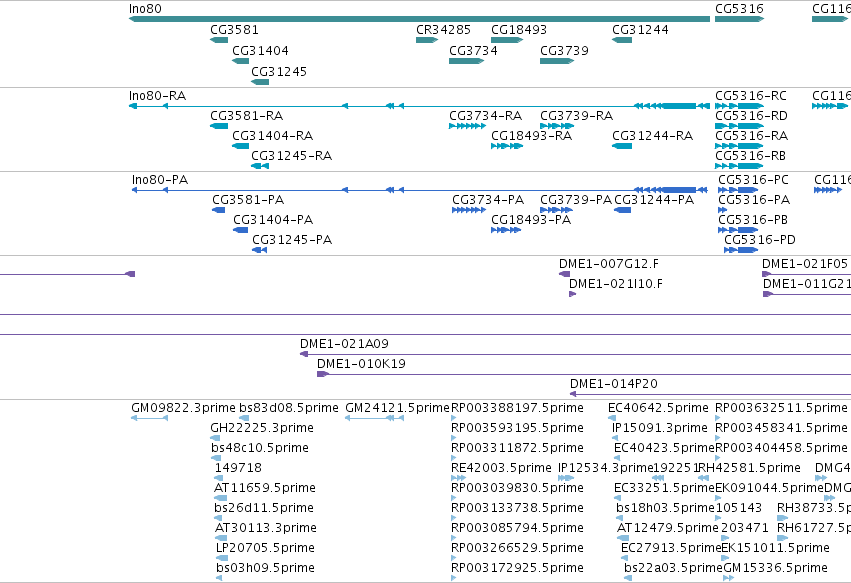The image size is (851, 583).
Task: Click the bs83d08.5prime EST
Action: (x=244, y=418)
